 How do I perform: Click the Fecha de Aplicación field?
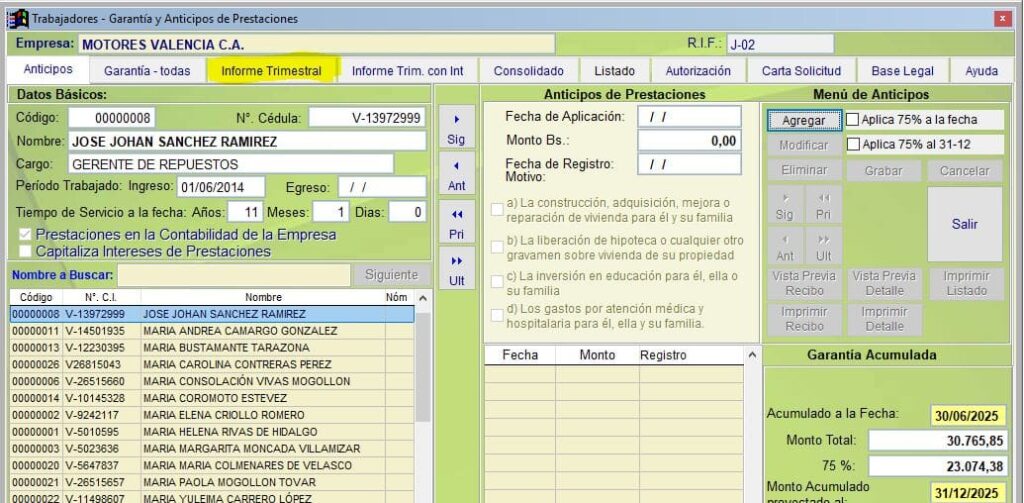coord(689,117)
